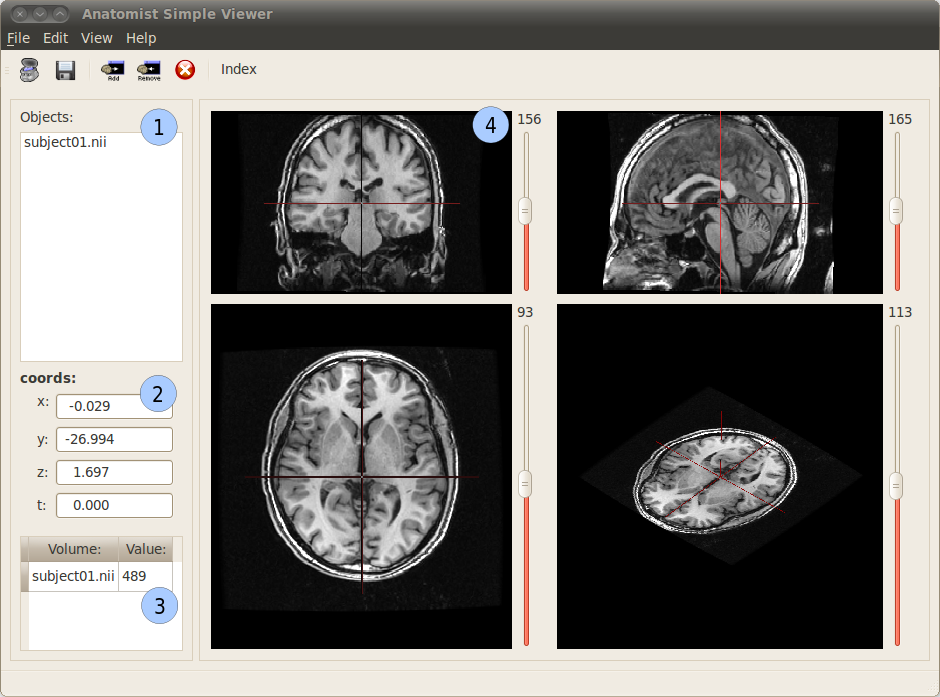Click the Value column header in table

[146, 549]
